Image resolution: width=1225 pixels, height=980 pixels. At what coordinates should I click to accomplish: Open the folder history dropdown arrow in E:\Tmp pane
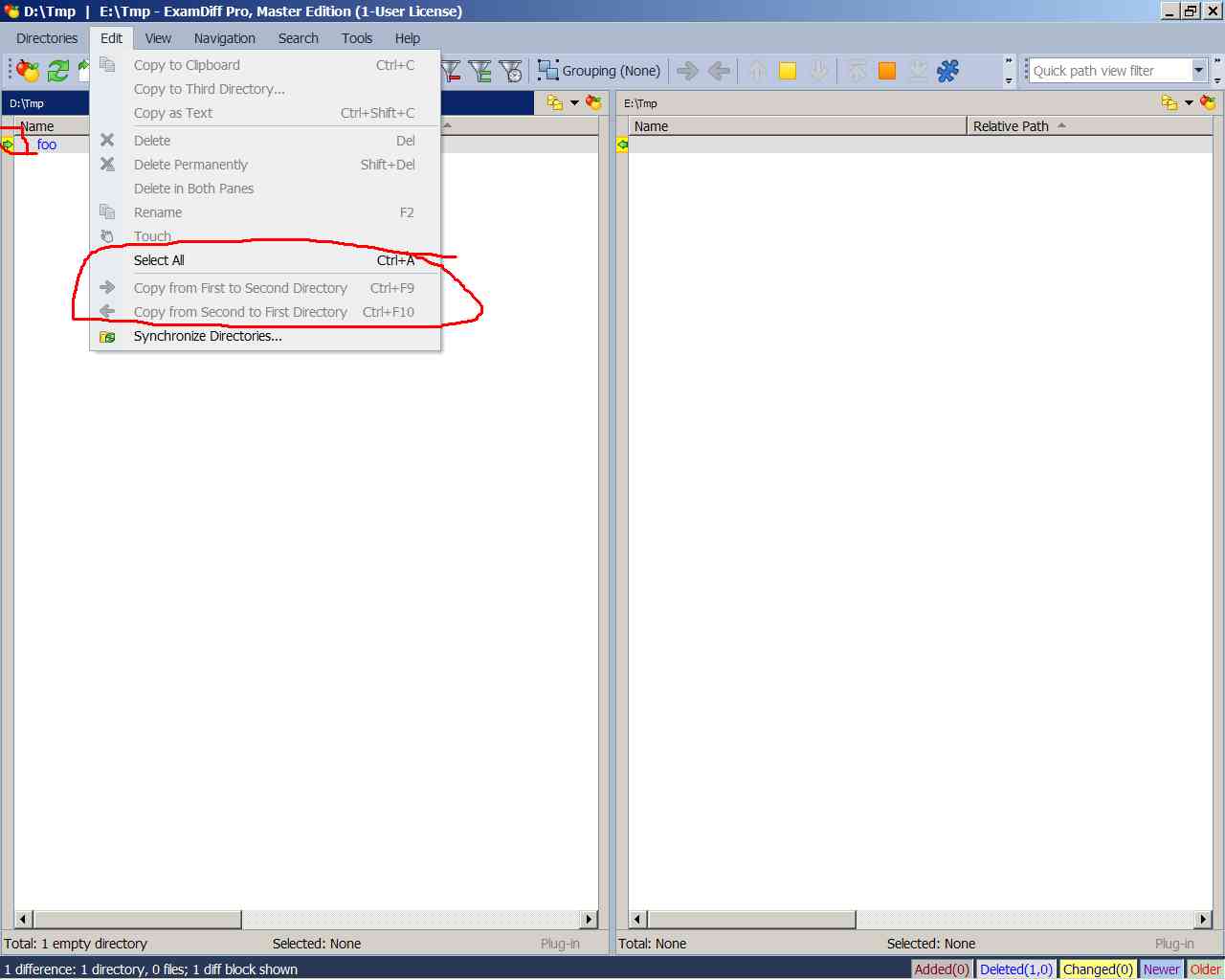(1189, 102)
